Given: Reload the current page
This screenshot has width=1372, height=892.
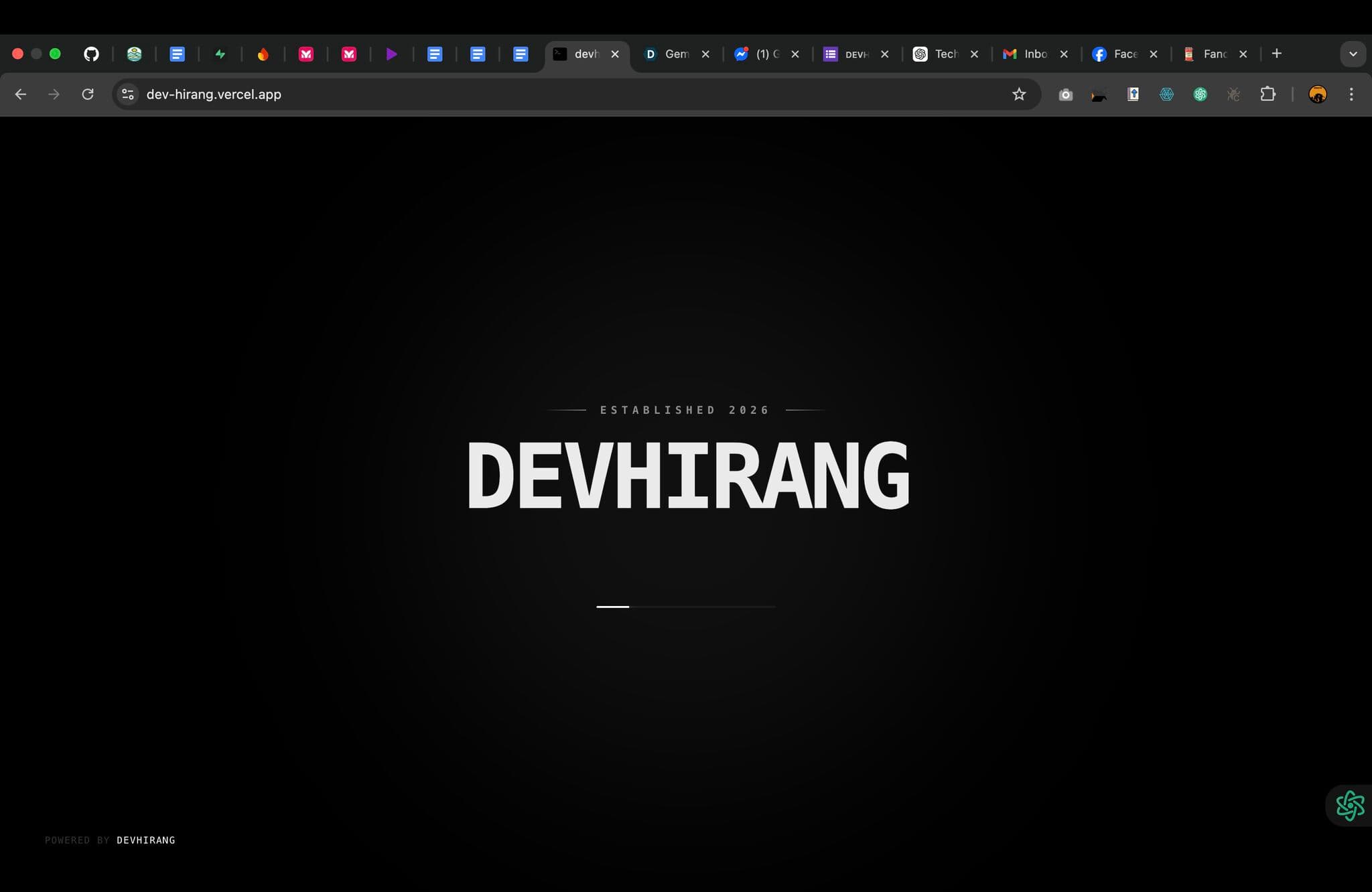Looking at the screenshot, I should click(88, 94).
